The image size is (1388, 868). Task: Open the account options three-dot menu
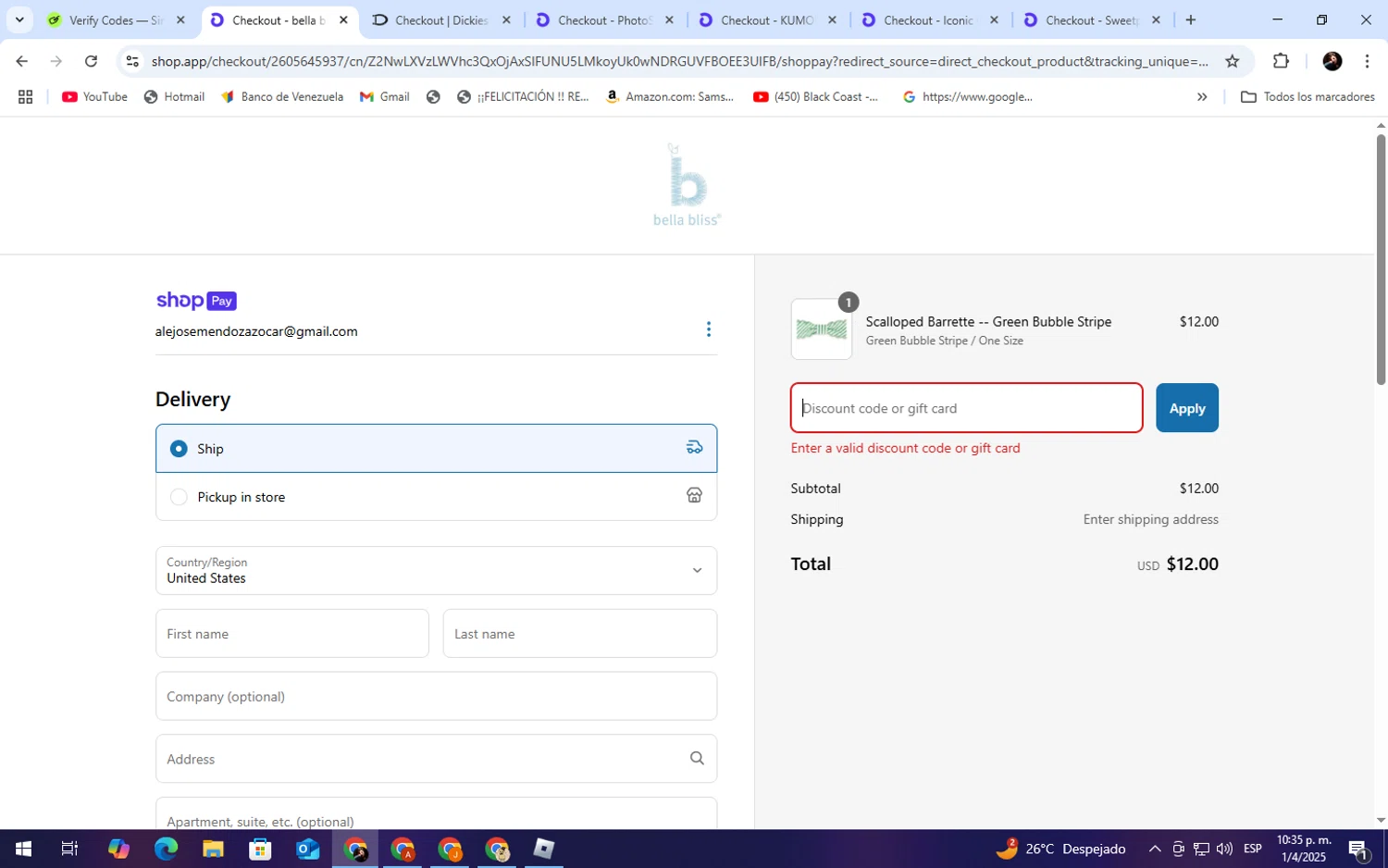pos(709,329)
